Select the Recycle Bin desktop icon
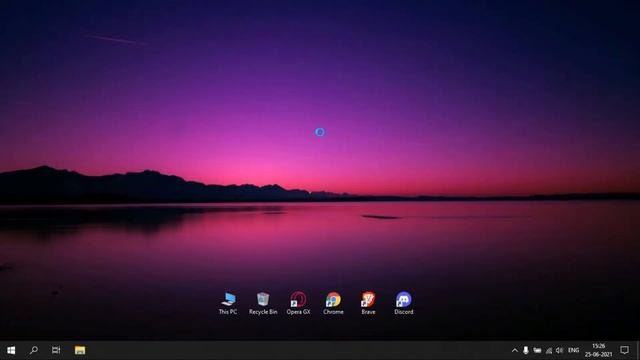 pos(263,303)
